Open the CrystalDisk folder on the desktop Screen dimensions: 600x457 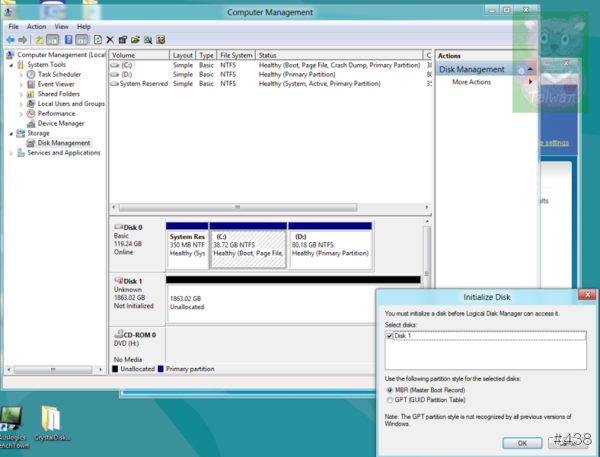tap(53, 420)
